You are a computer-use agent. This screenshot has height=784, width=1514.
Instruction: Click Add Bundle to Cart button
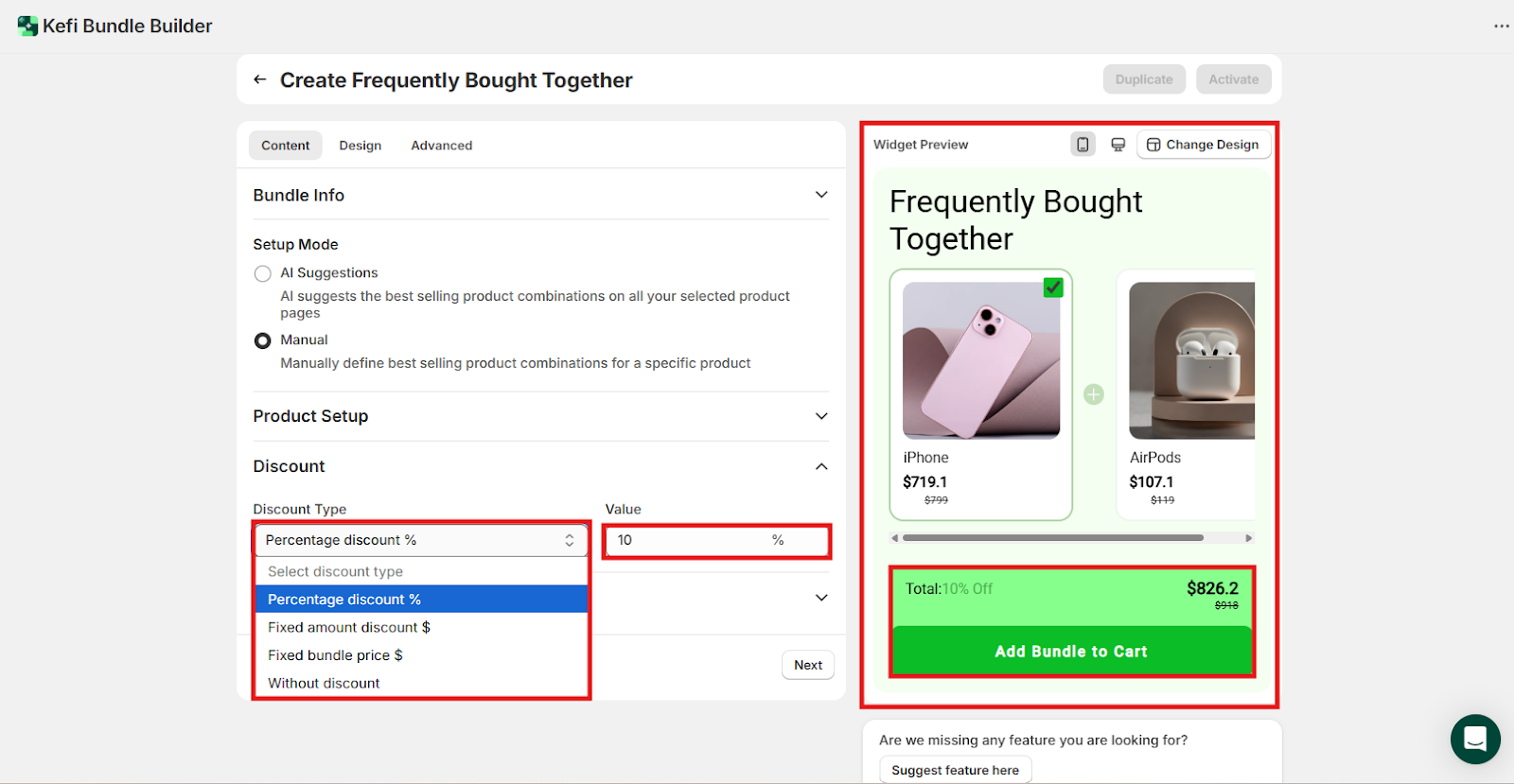1071,651
